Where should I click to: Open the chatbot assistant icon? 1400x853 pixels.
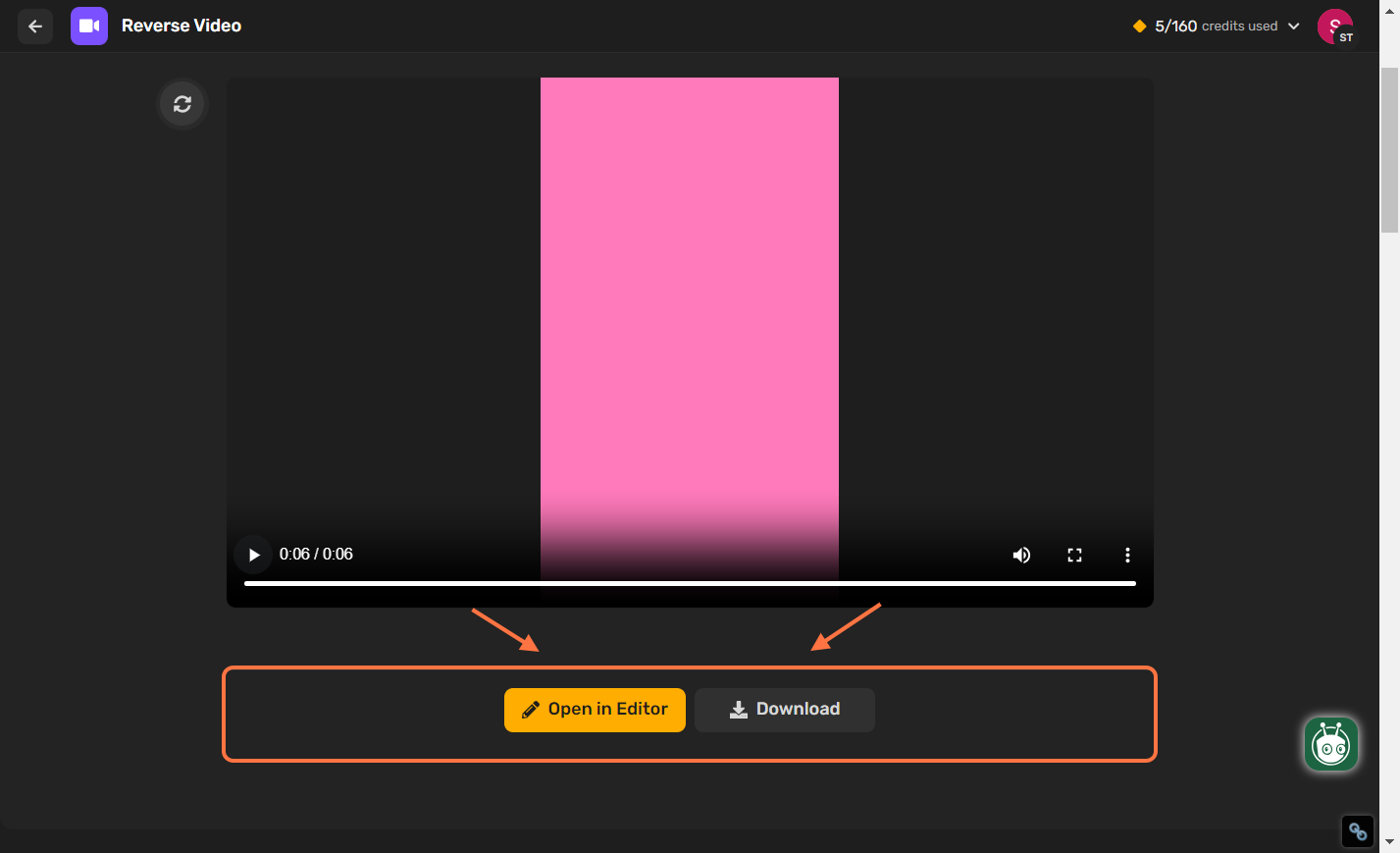pos(1330,744)
